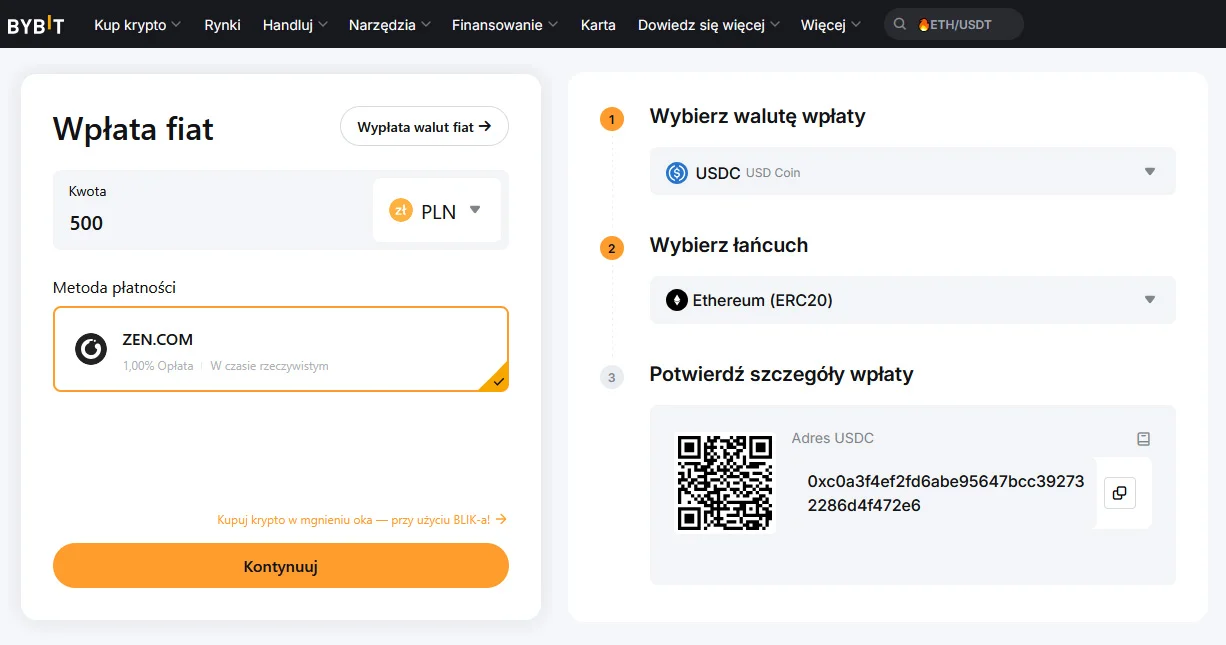
Task: Open the Ethereum (ERC20) chain dropdown
Action: coord(913,300)
